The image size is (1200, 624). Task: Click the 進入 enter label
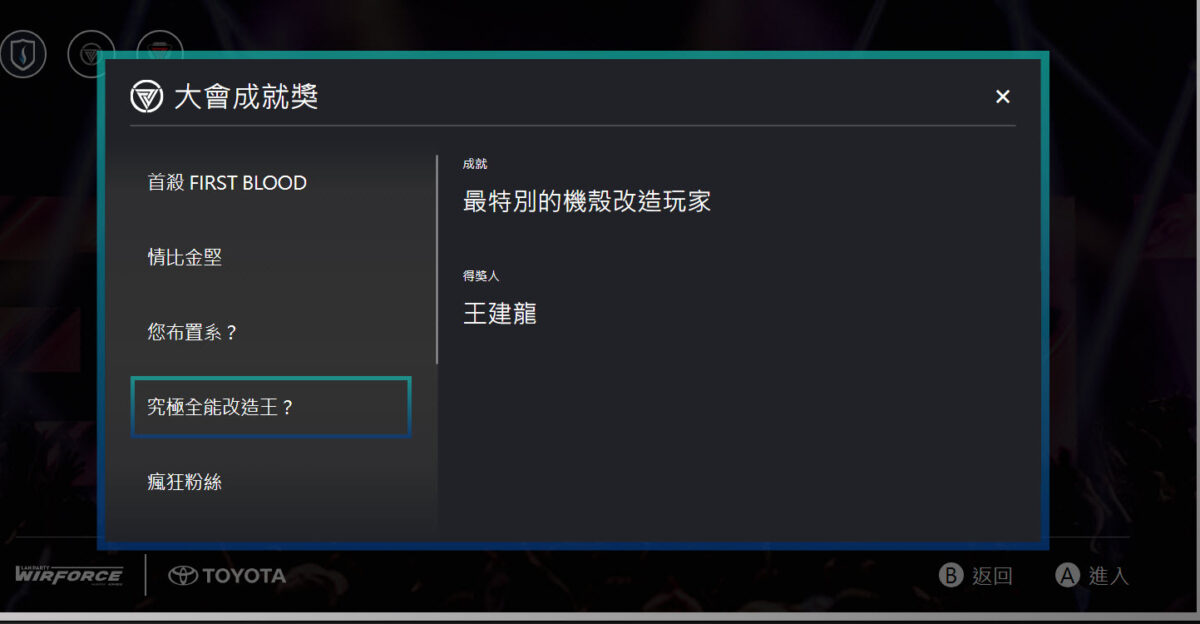pos(1108,575)
